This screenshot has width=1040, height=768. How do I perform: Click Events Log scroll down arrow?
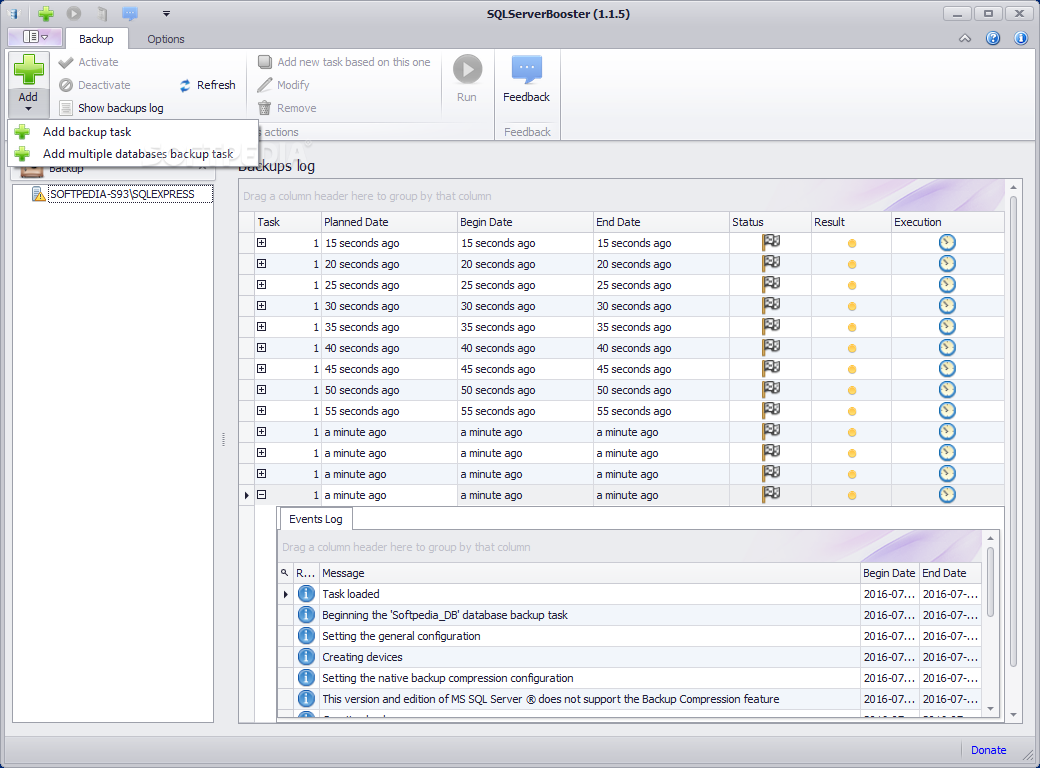tap(990, 709)
